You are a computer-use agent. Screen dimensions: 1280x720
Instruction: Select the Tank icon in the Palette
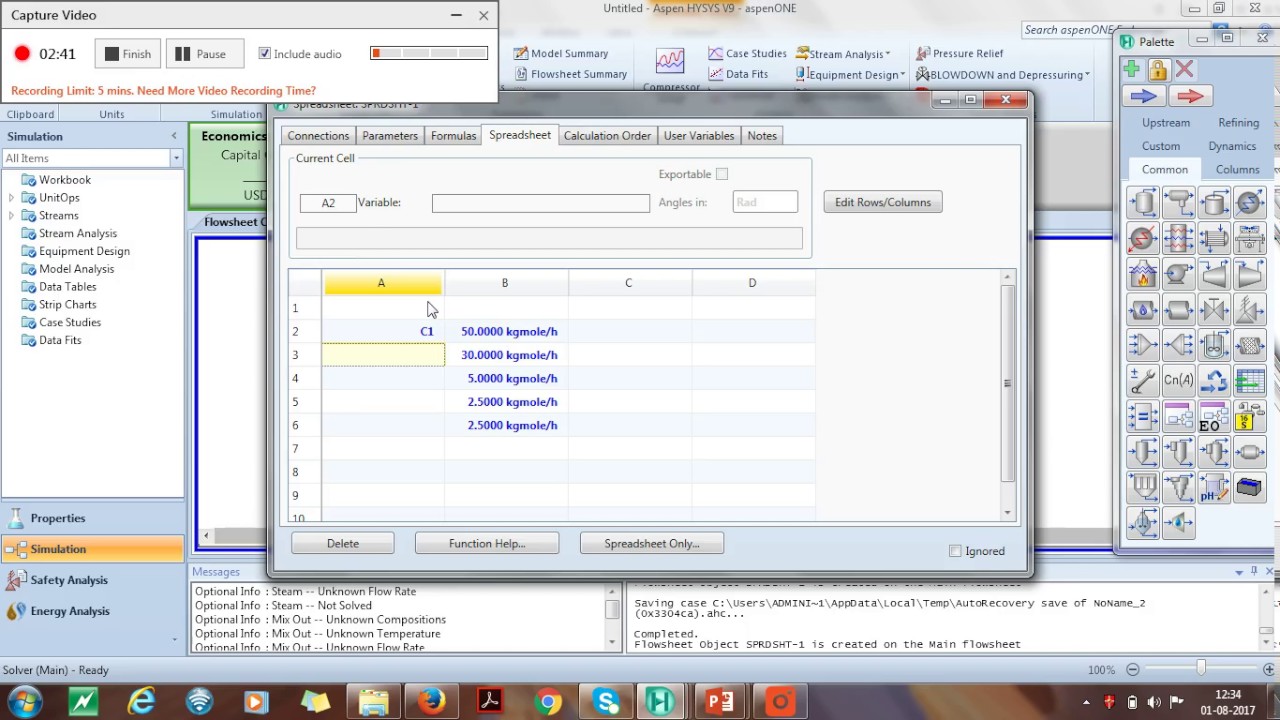click(x=1214, y=203)
